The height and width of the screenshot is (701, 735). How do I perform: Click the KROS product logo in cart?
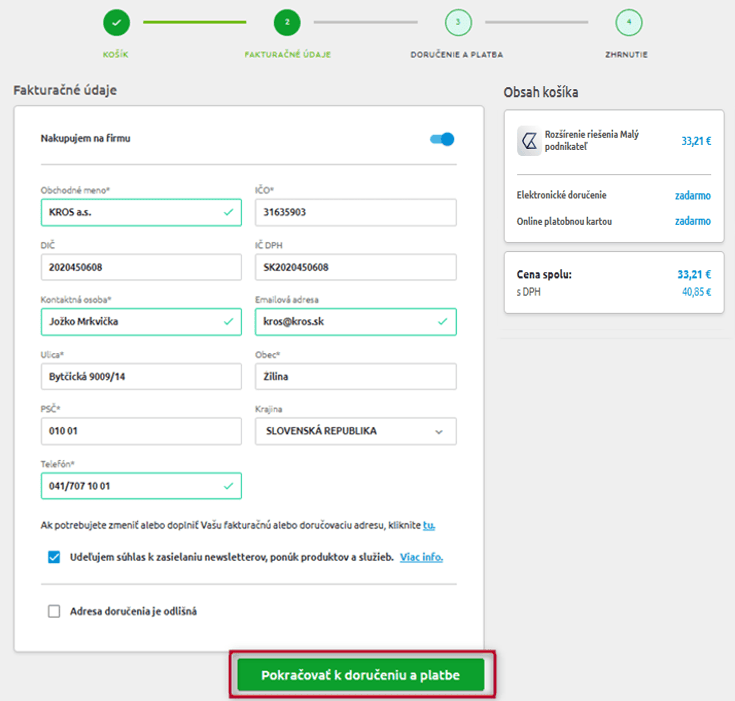[x=529, y=141]
